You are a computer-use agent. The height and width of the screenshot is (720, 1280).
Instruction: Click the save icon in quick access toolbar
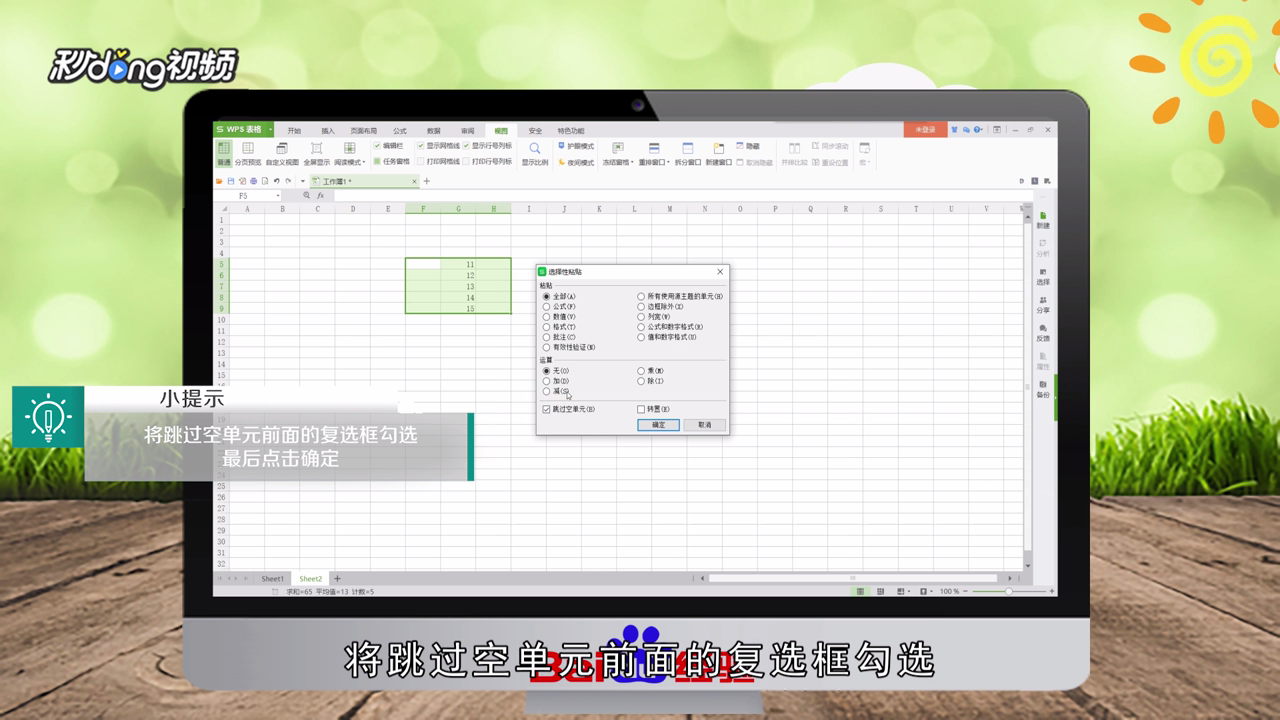click(231, 181)
